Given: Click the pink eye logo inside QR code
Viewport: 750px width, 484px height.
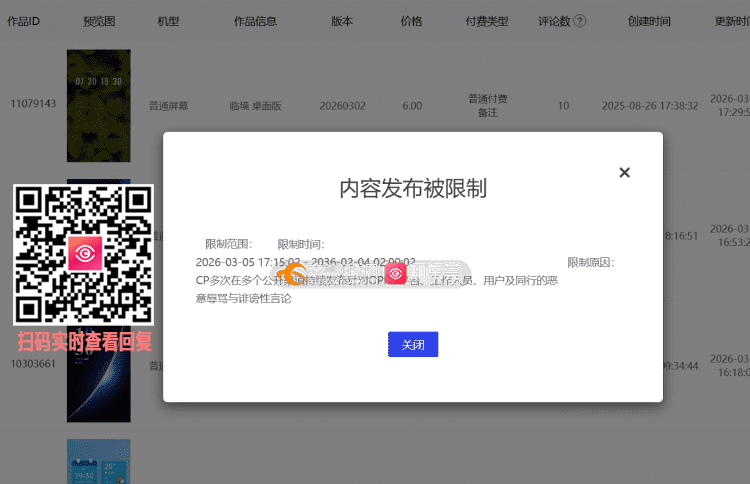Looking at the screenshot, I should tap(84, 254).
